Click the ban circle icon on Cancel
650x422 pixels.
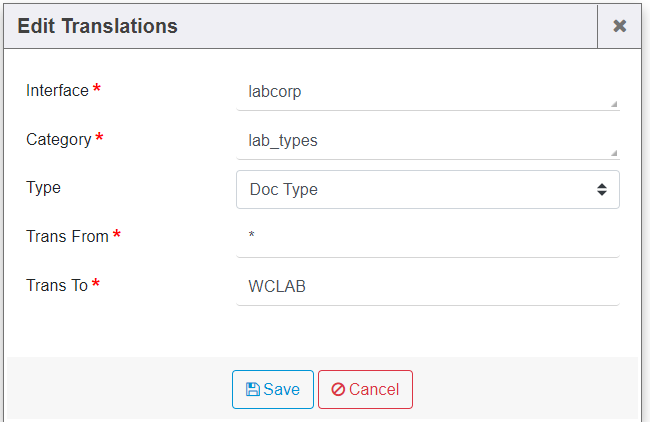tap(338, 390)
